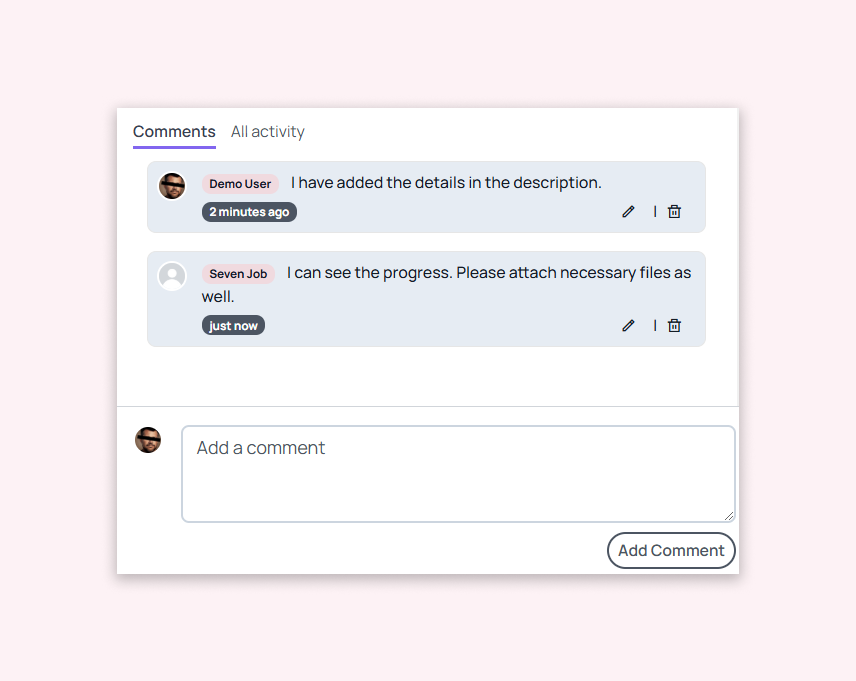Open Demo User's avatar picture

172,185
